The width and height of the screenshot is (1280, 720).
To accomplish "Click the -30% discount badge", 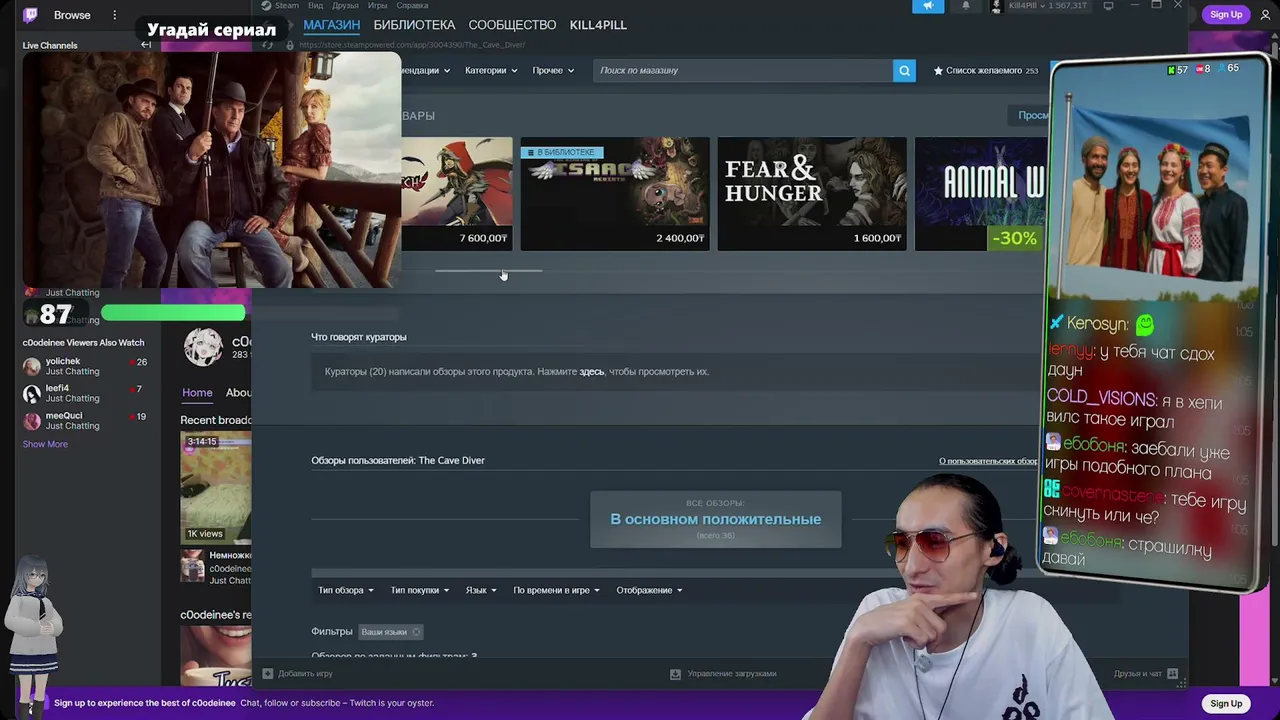I will [1014, 238].
